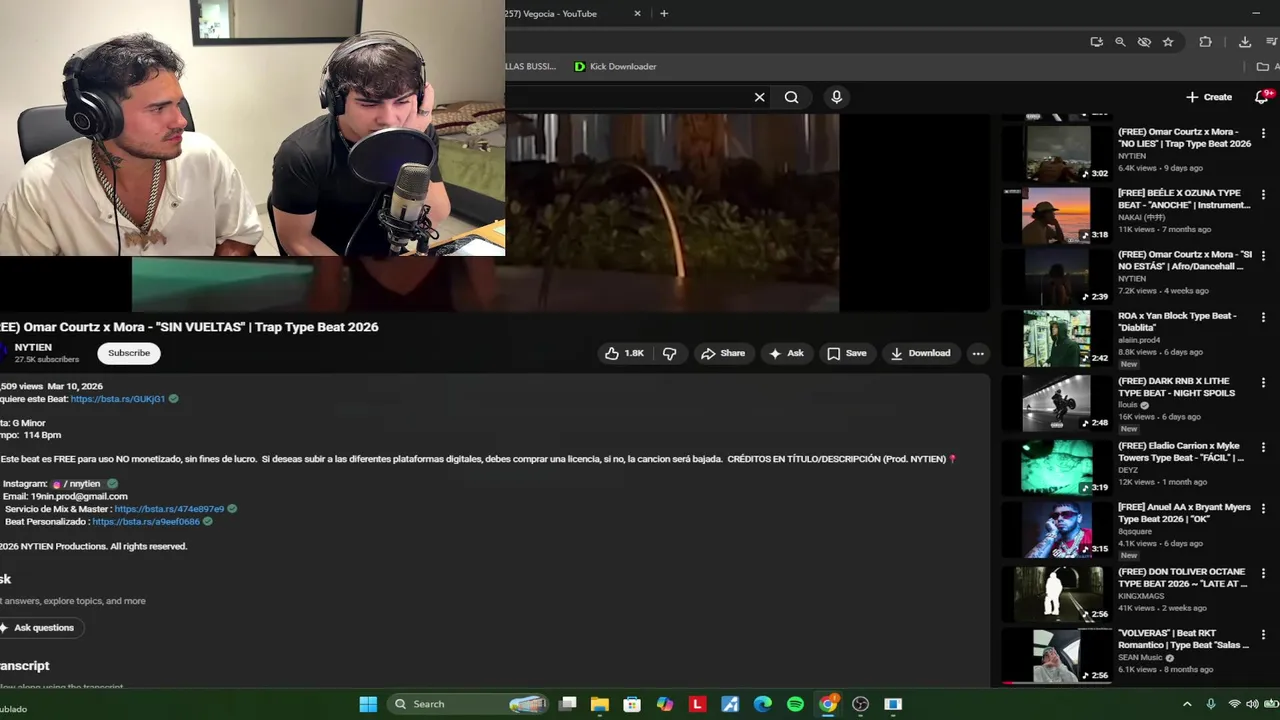This screenshot has width=1280, height=720.
Task: Open File Explorer from taskbar
Action: 600,704
